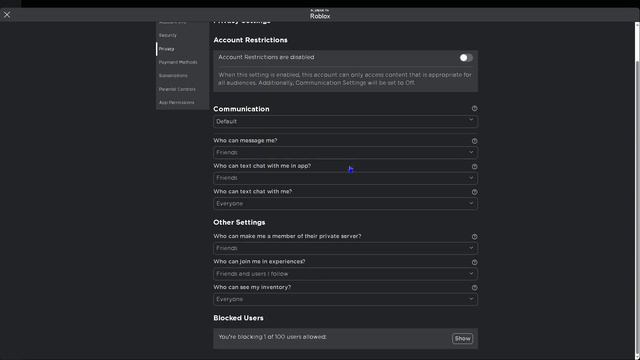640x360 pixels.
Task: Open private server membership dropdown
Action: click(x=345, y=248)
